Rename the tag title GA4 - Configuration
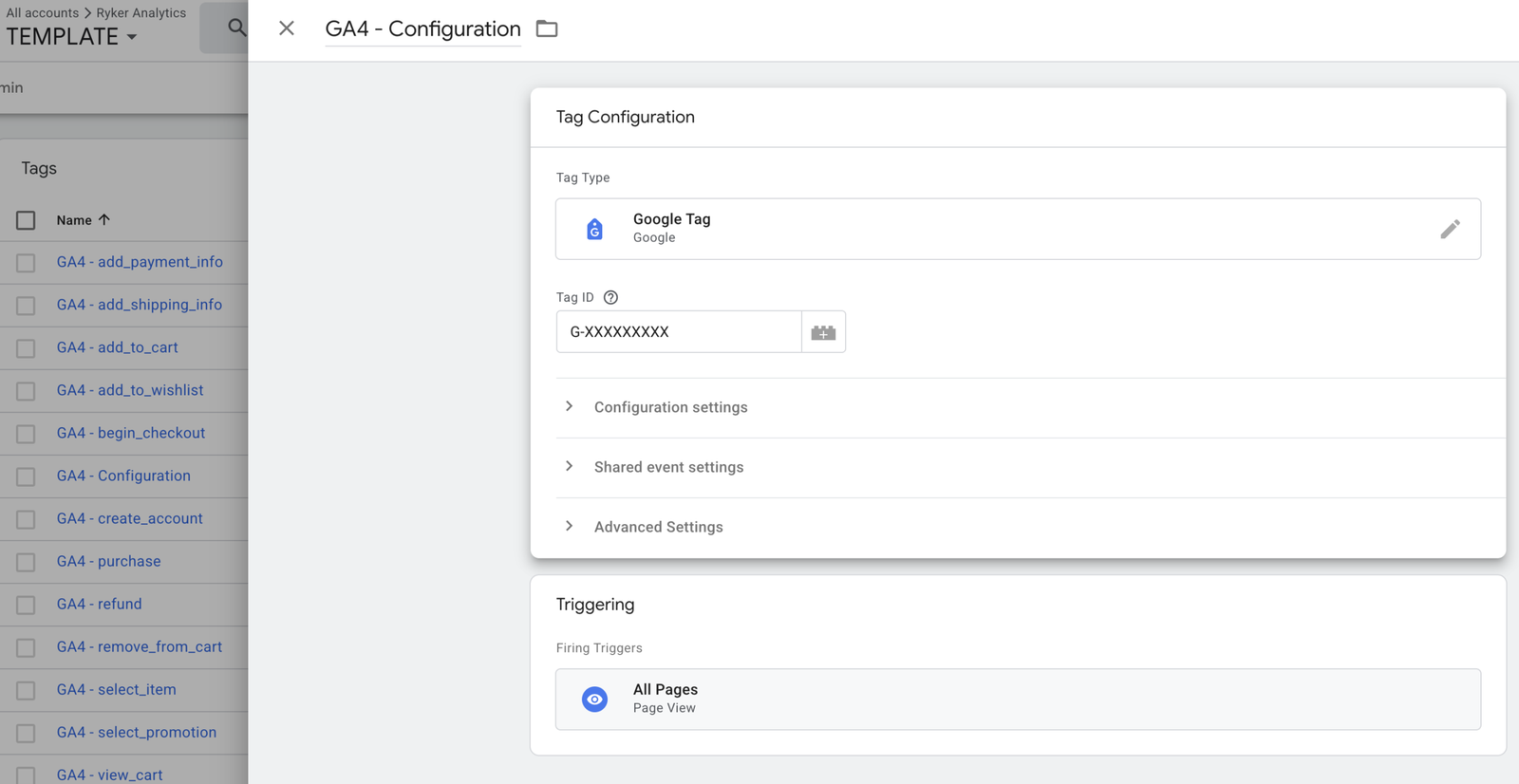Screen dimensions: 1519x784 [x=422, y=28]
